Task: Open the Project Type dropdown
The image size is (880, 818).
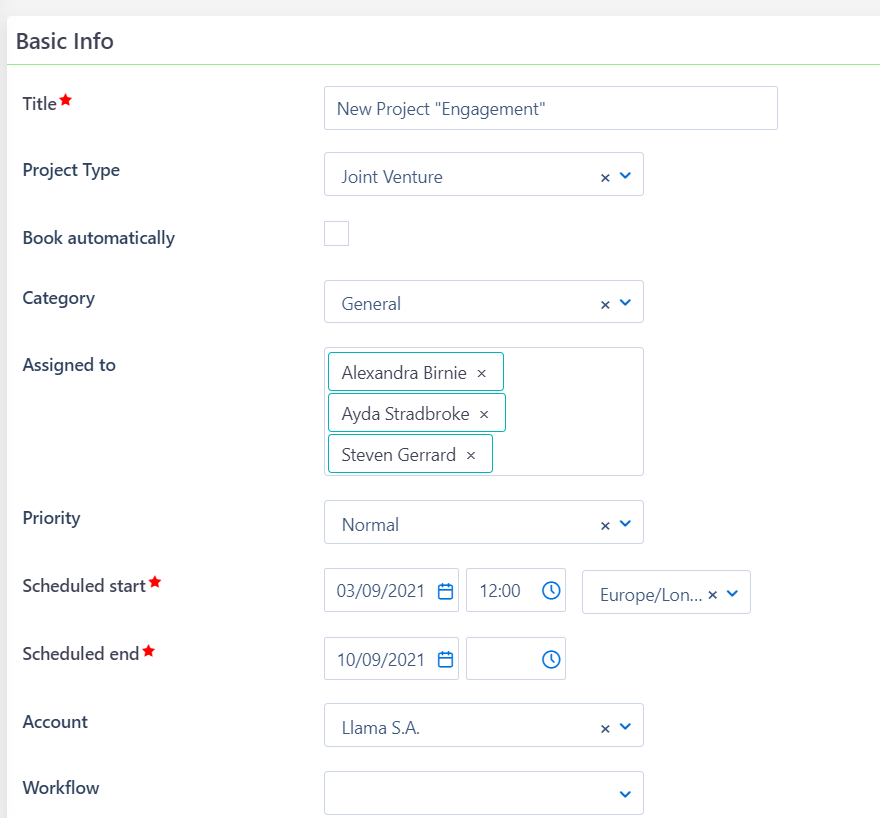Action: pos(626,175)
